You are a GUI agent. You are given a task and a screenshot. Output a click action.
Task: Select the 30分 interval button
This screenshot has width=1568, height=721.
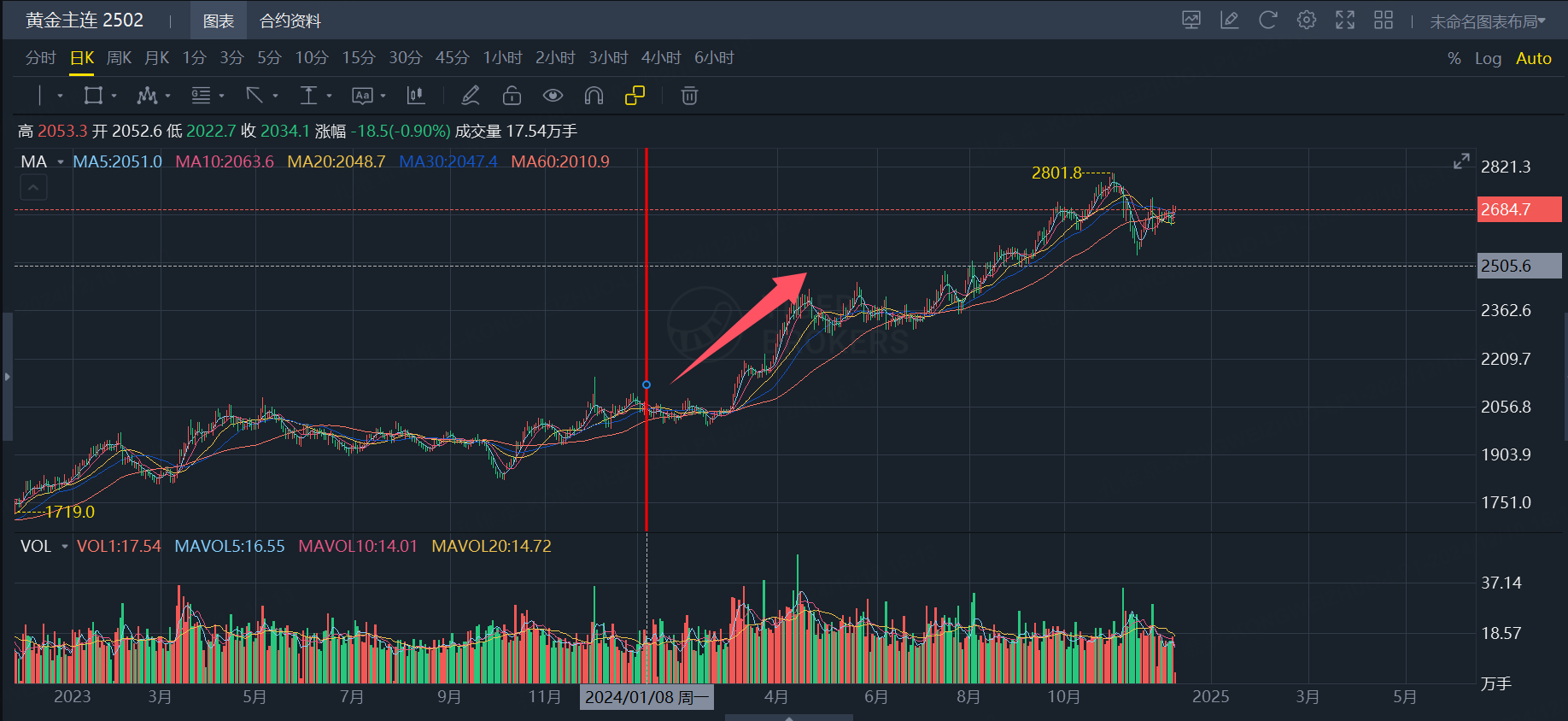tap(406, 58)
